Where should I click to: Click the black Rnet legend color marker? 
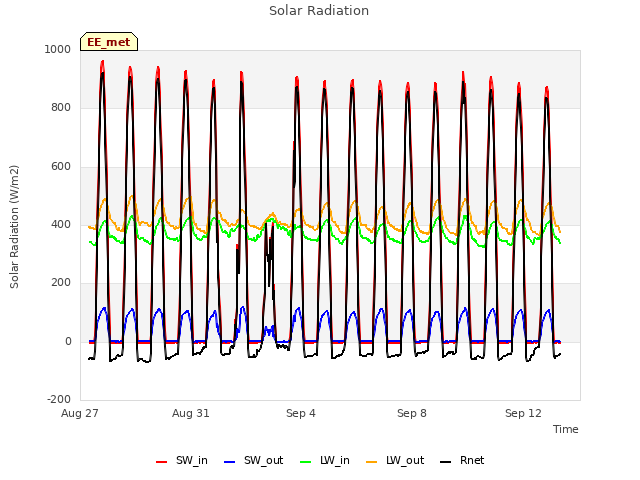coord(446,462)
